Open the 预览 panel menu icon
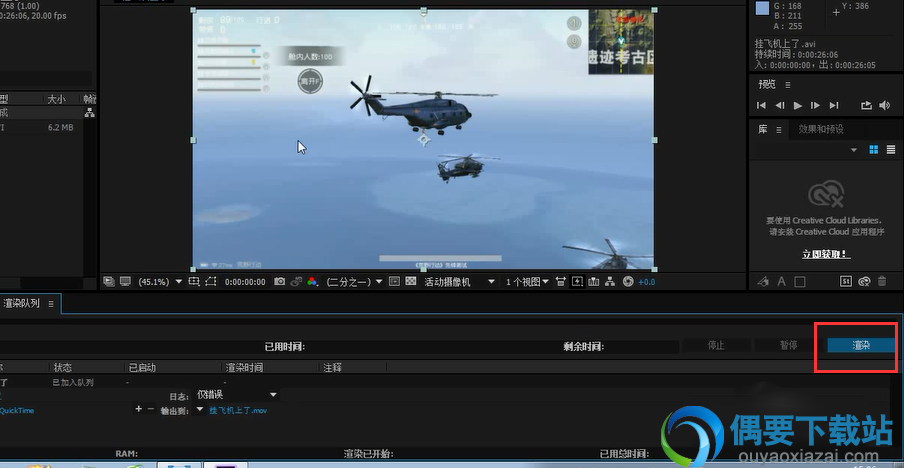The width and height of the screenshot is (904, 468). pyautogui.click(x=788, y=85)
